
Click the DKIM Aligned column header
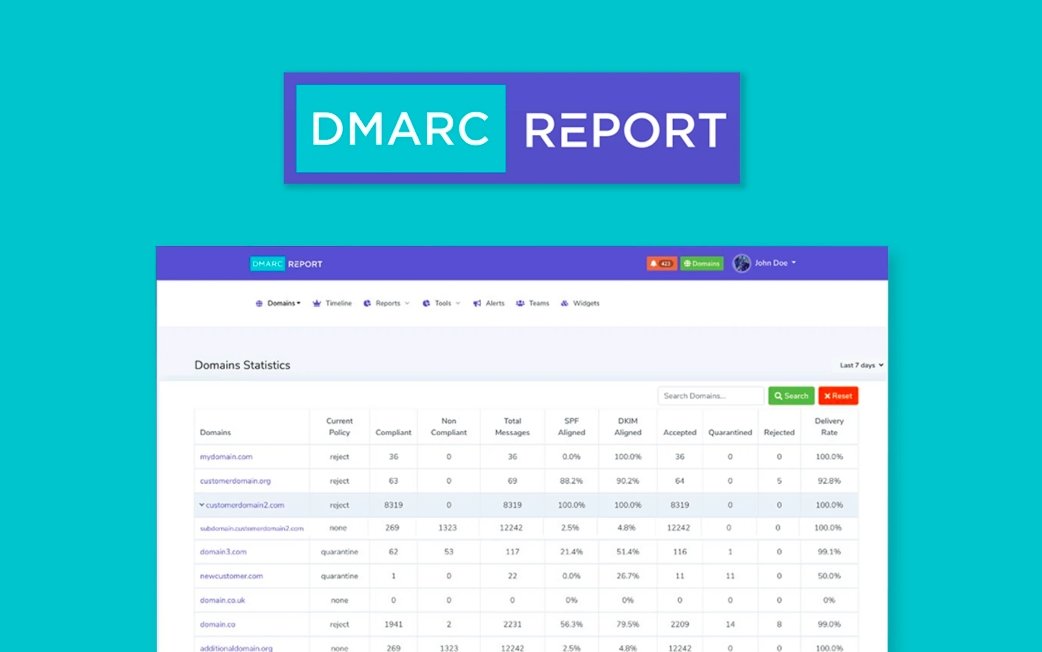pyautogui.click(x=628, y=427)
